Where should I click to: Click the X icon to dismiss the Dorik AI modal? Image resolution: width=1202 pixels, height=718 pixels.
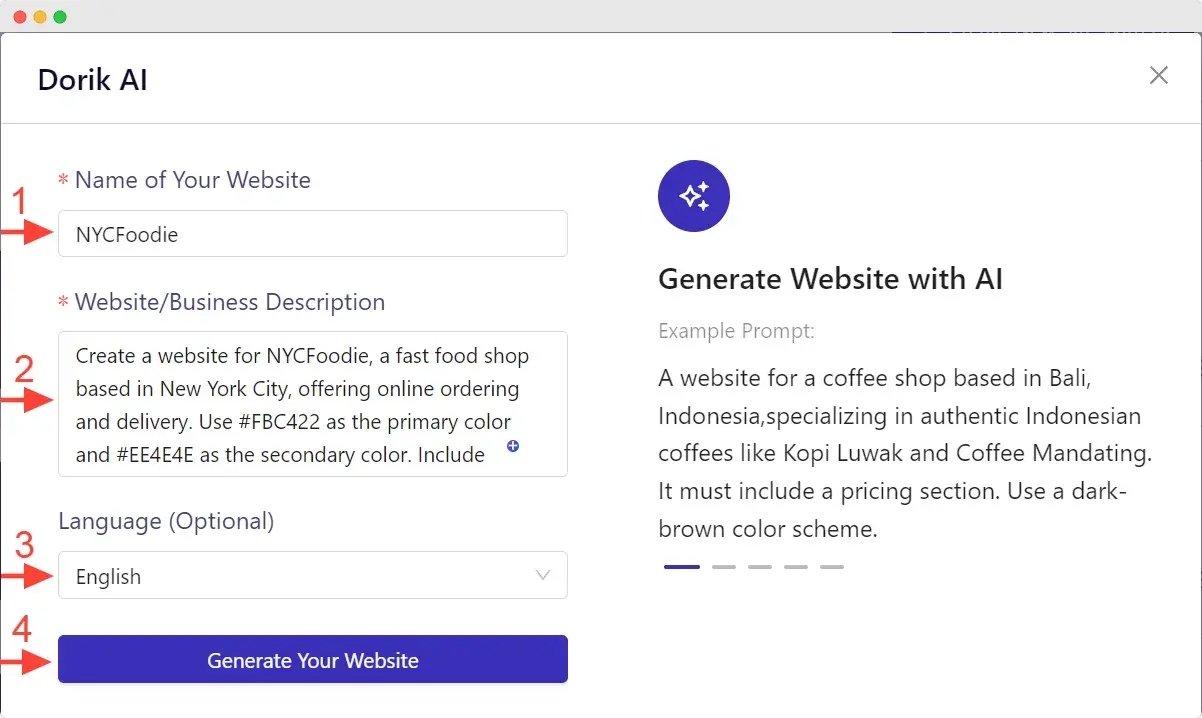coord(1158,75)
